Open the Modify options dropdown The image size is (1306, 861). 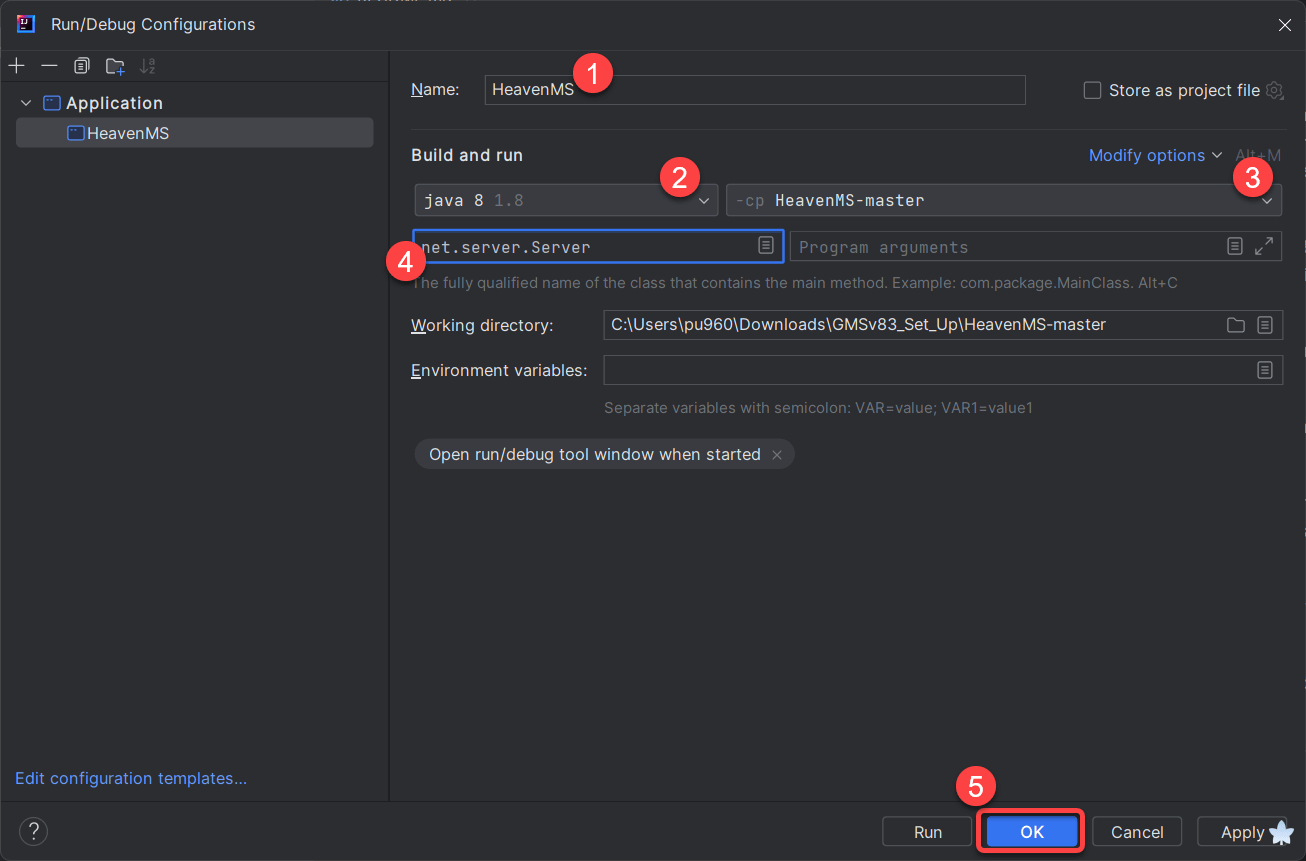pyautogui.click(x=1156, y=155)
